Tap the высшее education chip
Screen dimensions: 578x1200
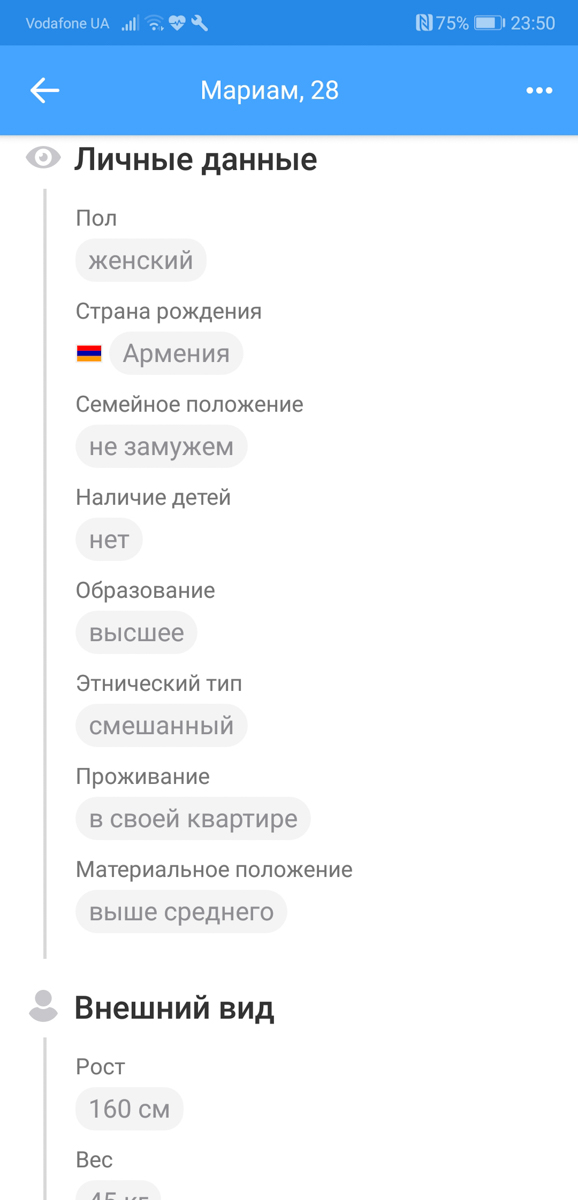tap(136, 633)
